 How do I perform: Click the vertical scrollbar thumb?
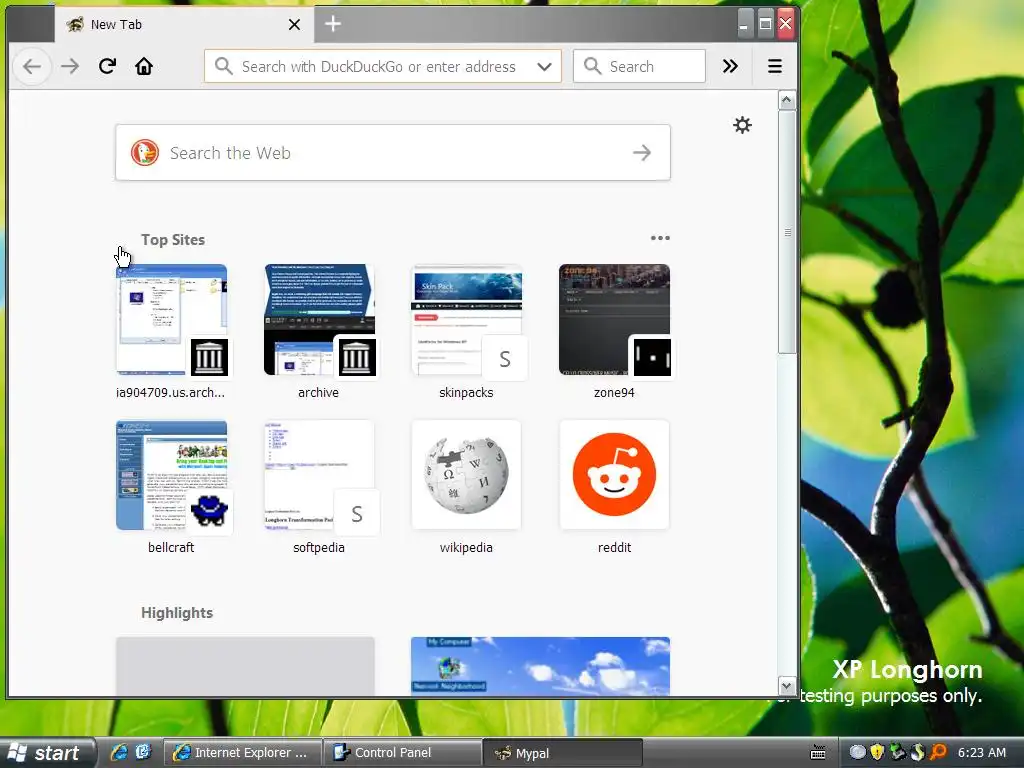click(x=787, y=232)
